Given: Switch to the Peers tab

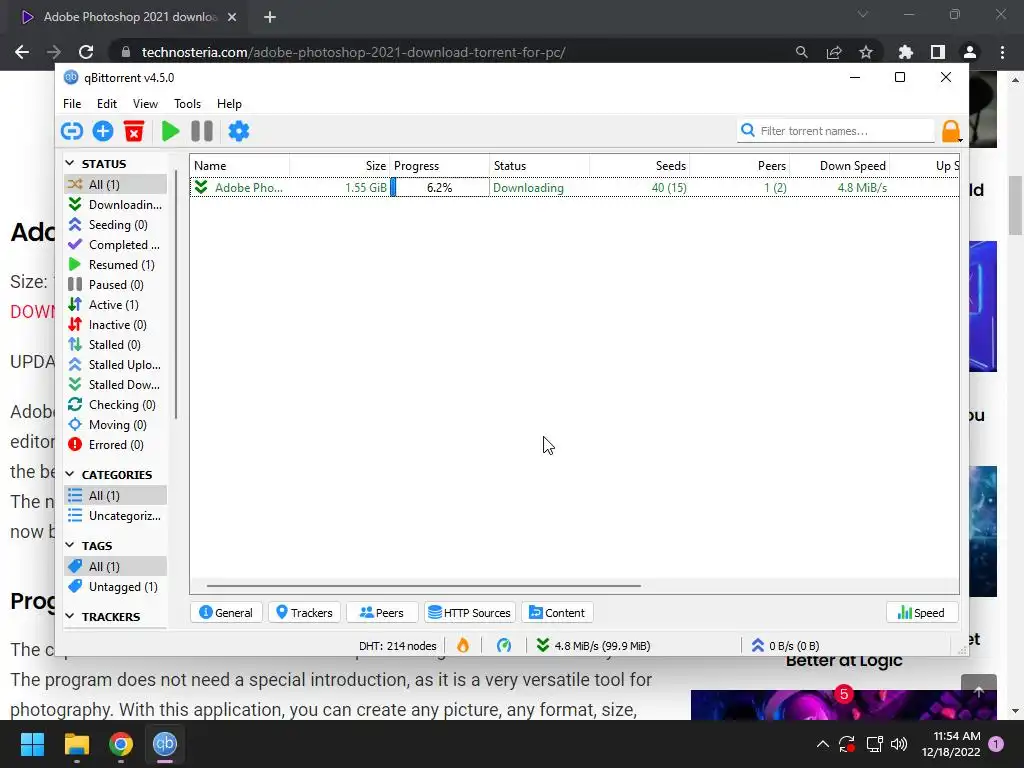Looking at the screenshot, I should click(382, 613).
